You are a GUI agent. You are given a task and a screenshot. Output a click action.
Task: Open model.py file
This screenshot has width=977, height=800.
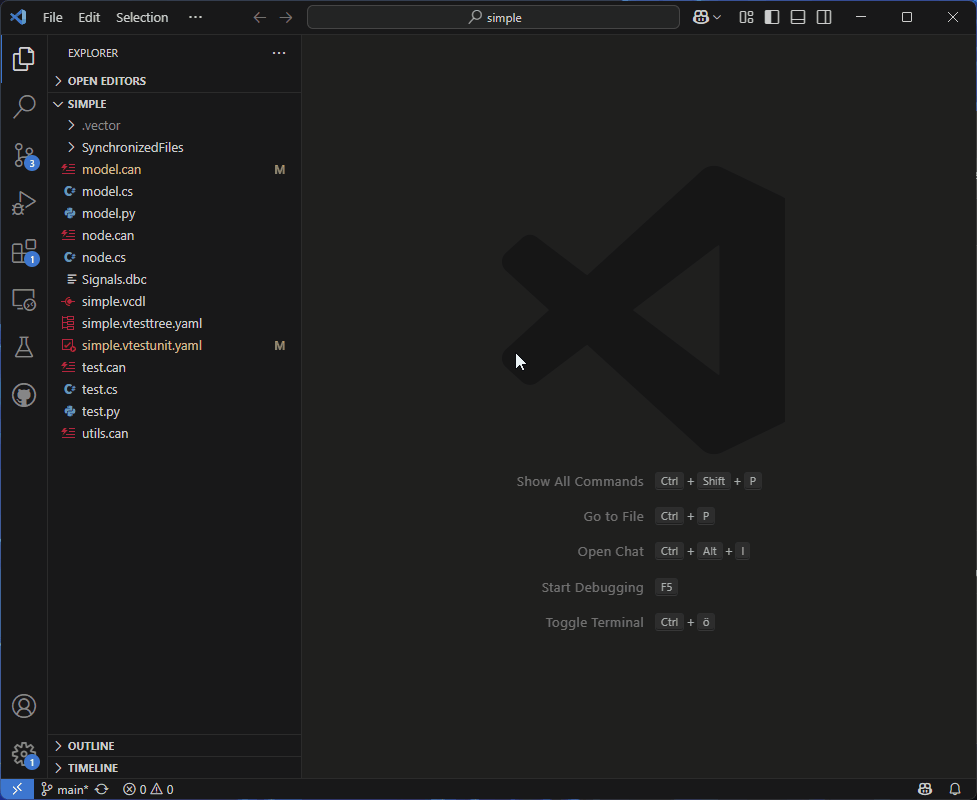coord(174,214)
